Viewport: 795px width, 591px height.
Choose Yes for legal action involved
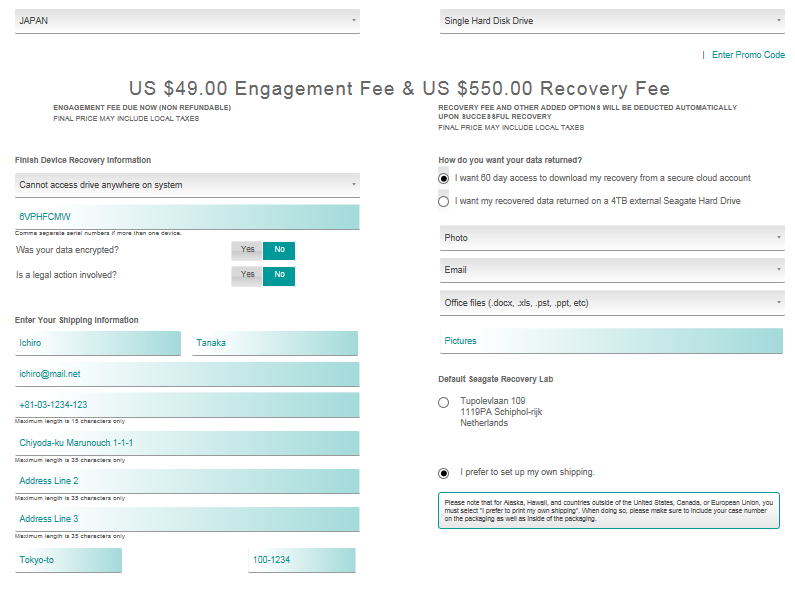pos(247,275)
